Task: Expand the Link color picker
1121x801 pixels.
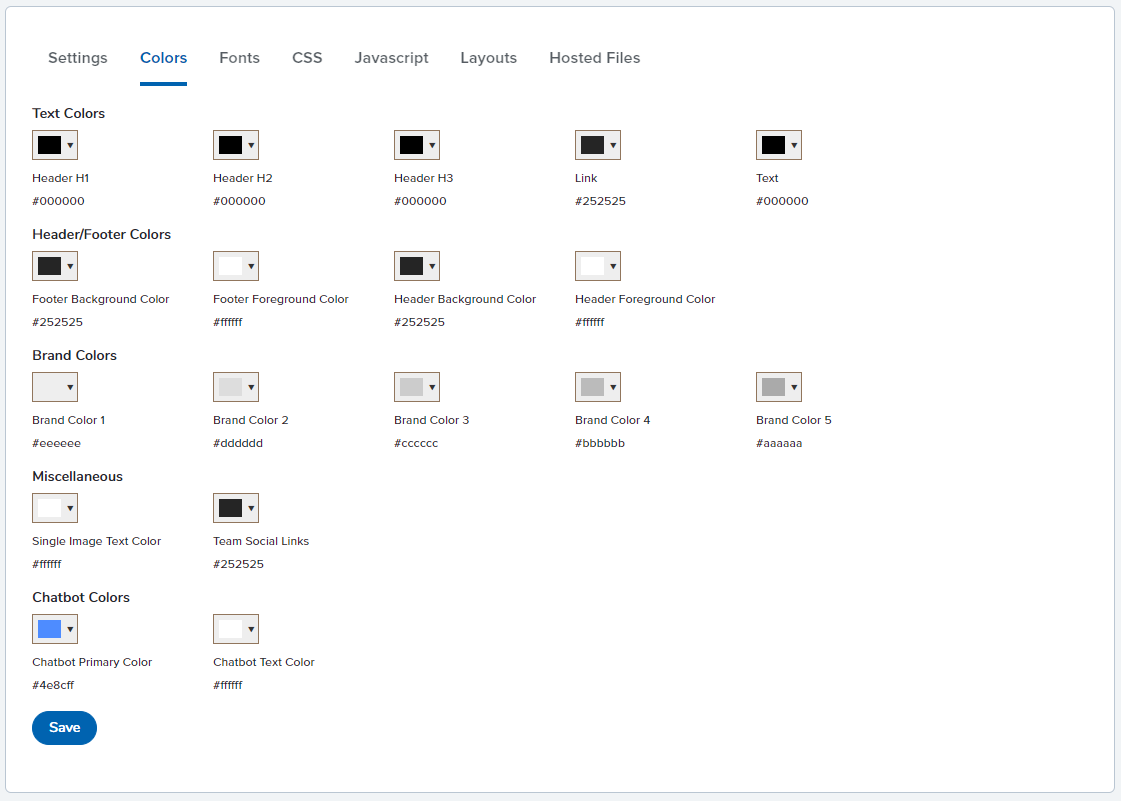Action: tap(598, 145)
